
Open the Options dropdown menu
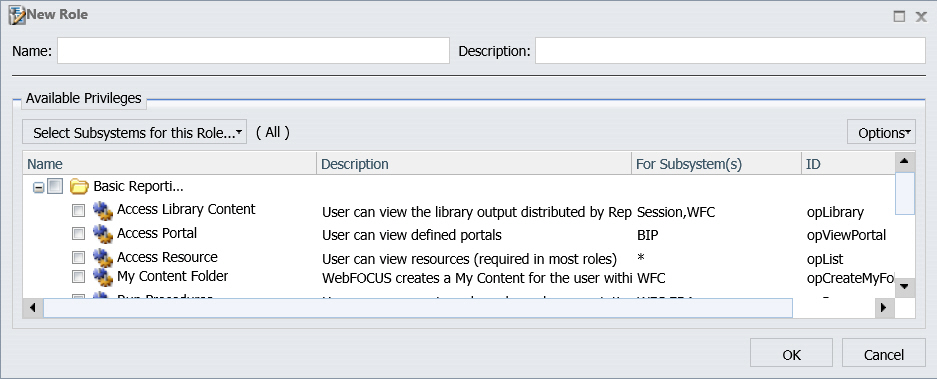point(881,133)
